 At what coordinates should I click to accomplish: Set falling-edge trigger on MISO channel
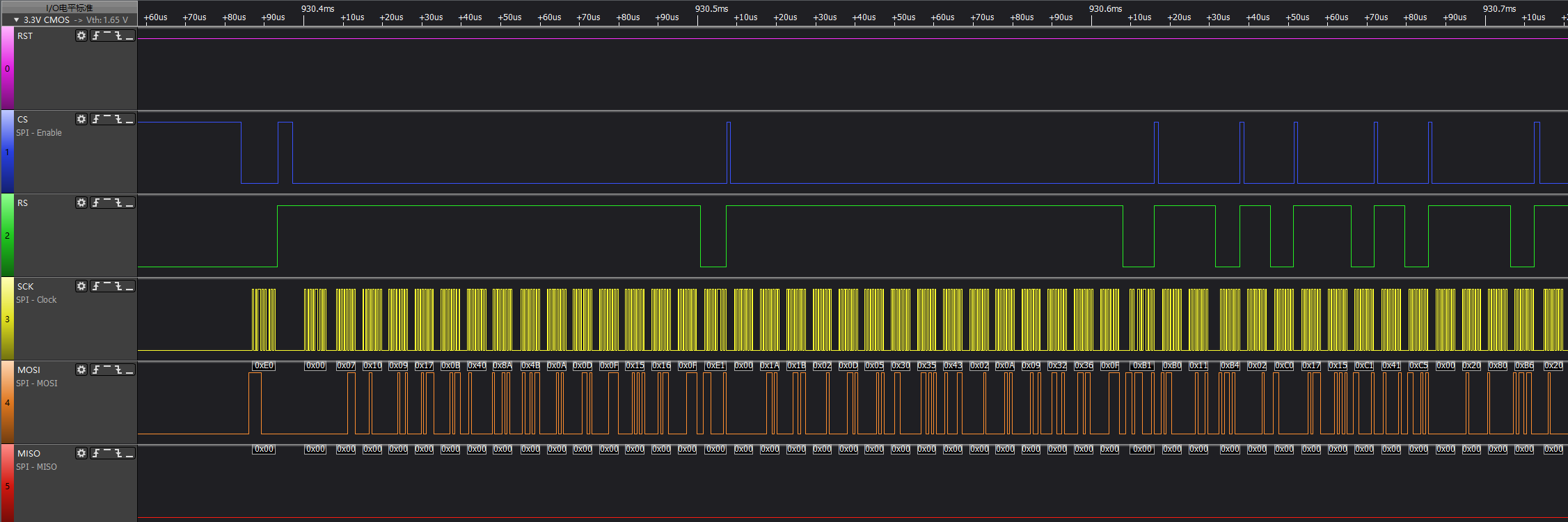[x=118, y=453]
